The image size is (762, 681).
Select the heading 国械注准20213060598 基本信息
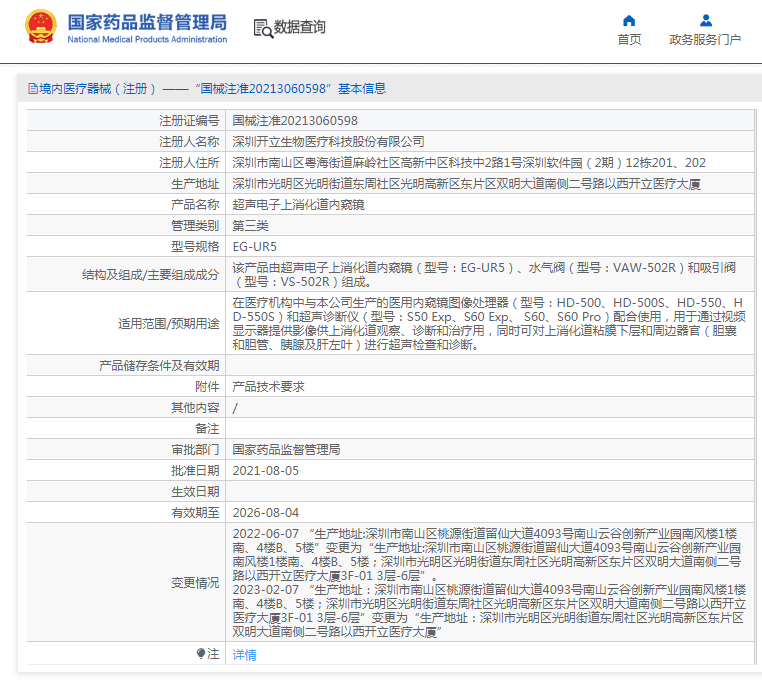[x=291, y=88]
